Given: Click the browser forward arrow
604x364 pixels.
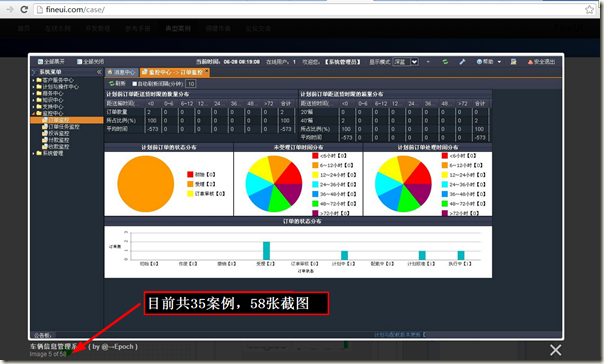Looking at the screenshot, I should 10,9.
